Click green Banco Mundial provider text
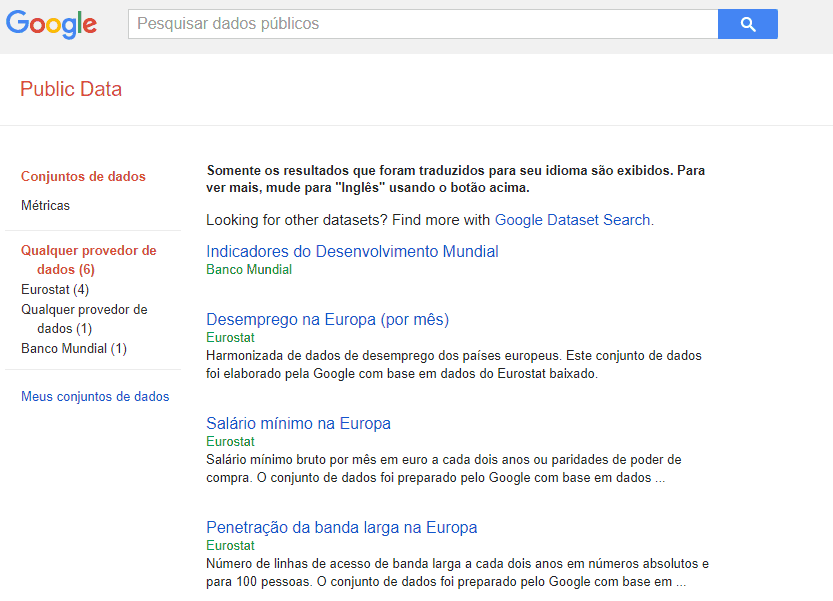Screen dimensions: 833x601 click(x=249, y=269)
